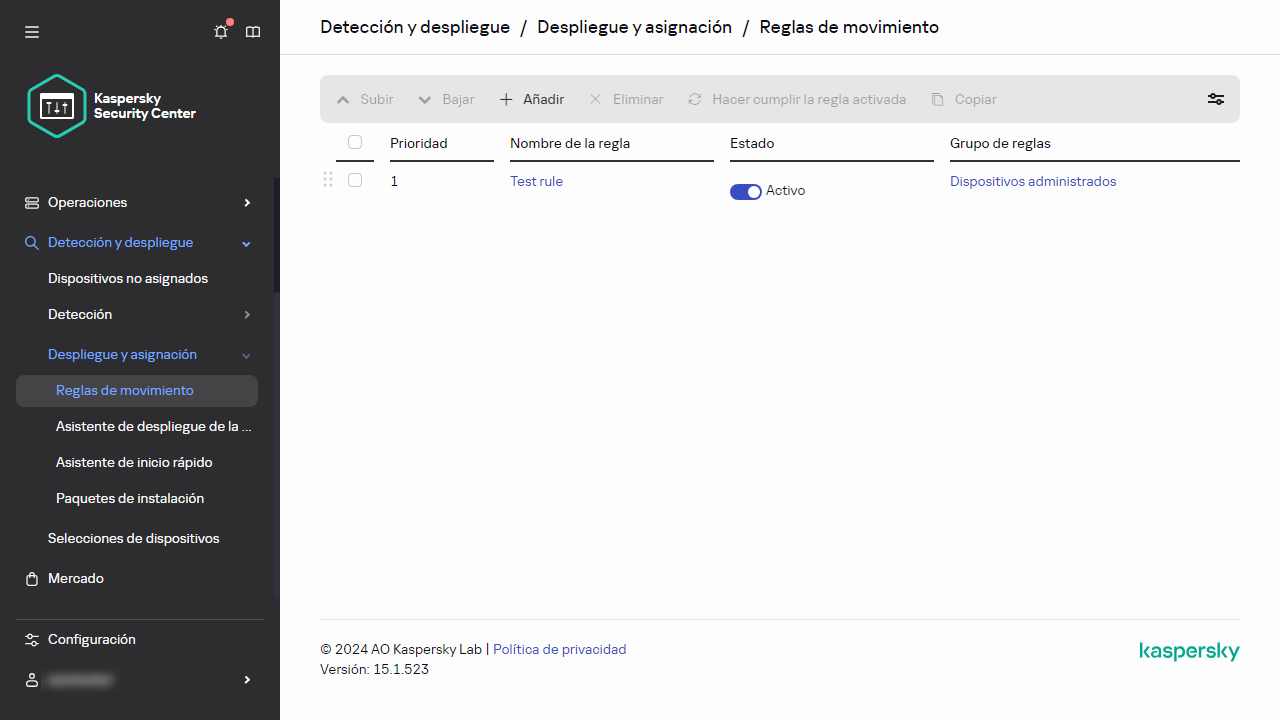Click the Estado column header
The height and width of the screenshot is (720, 1280).
752,143
